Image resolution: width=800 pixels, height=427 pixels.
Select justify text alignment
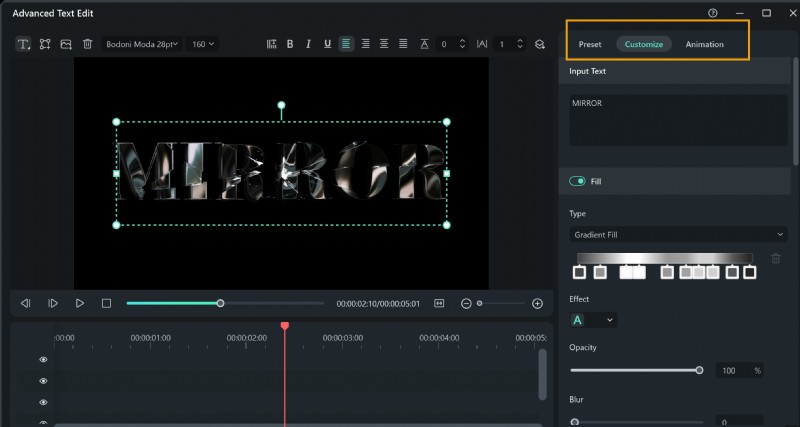[403, 44]
